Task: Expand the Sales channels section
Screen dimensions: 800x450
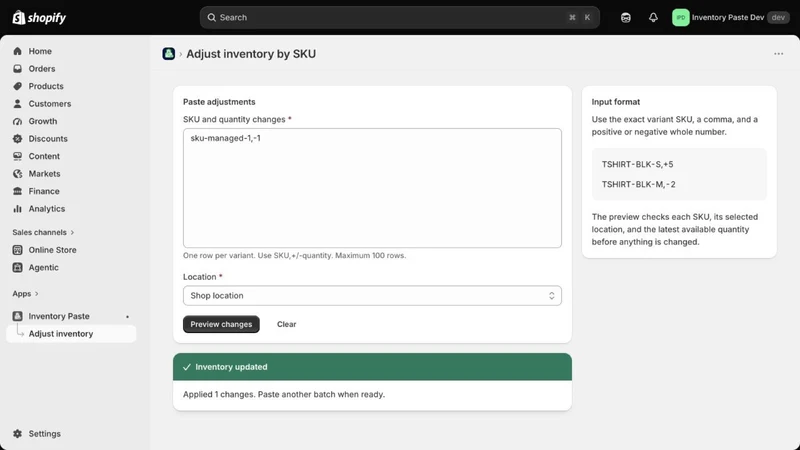Action: [43, 232]
